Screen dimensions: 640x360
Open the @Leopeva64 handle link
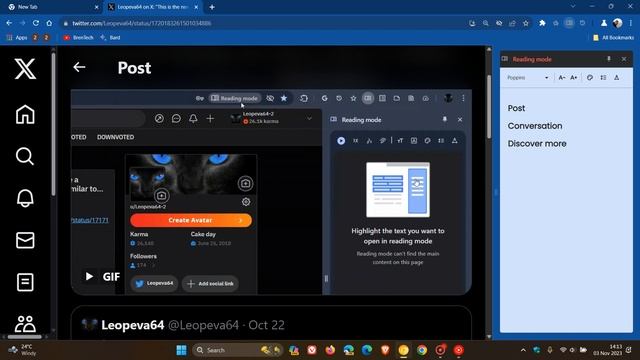pos(203,325)
